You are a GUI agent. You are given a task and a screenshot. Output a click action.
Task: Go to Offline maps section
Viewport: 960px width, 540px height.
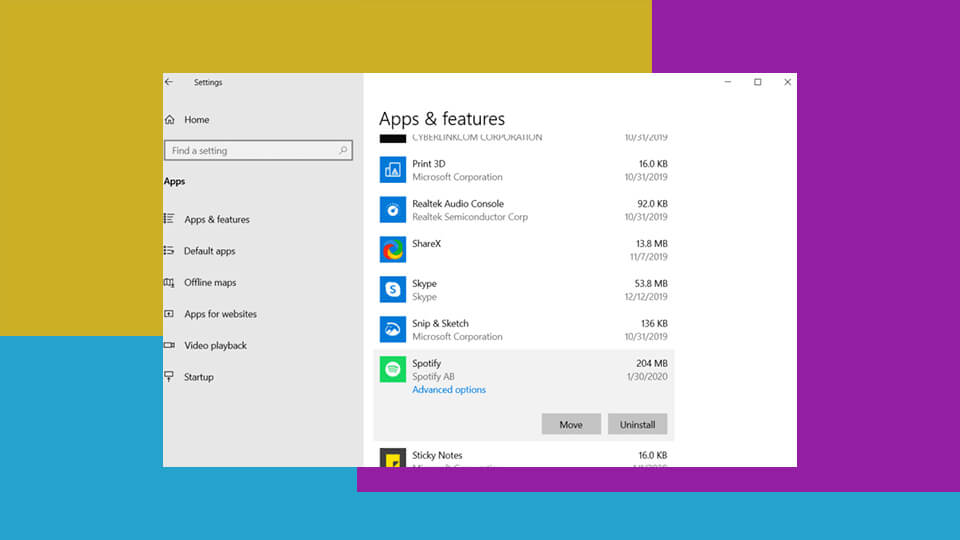[x=210, y=282]
